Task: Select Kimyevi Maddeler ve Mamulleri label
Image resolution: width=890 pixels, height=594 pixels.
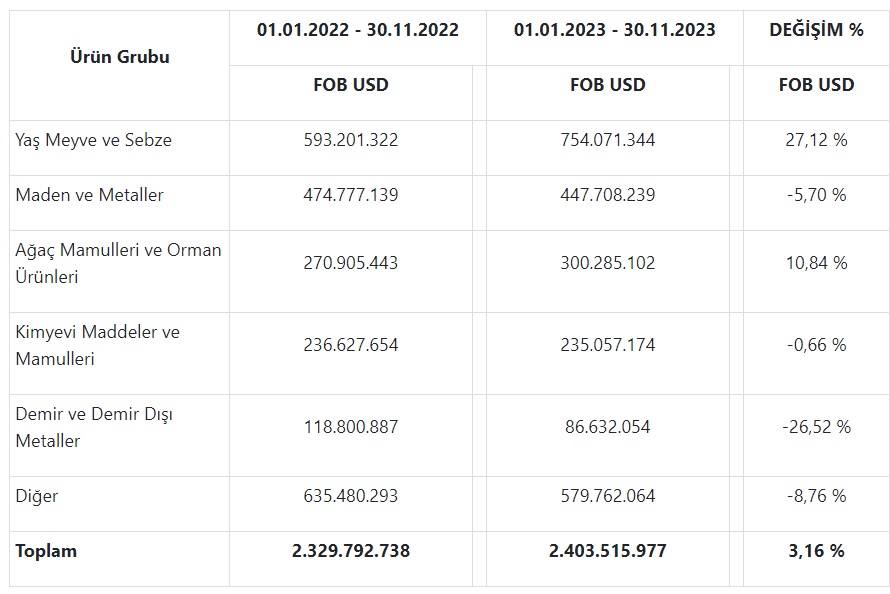Action: click(97, 344)
